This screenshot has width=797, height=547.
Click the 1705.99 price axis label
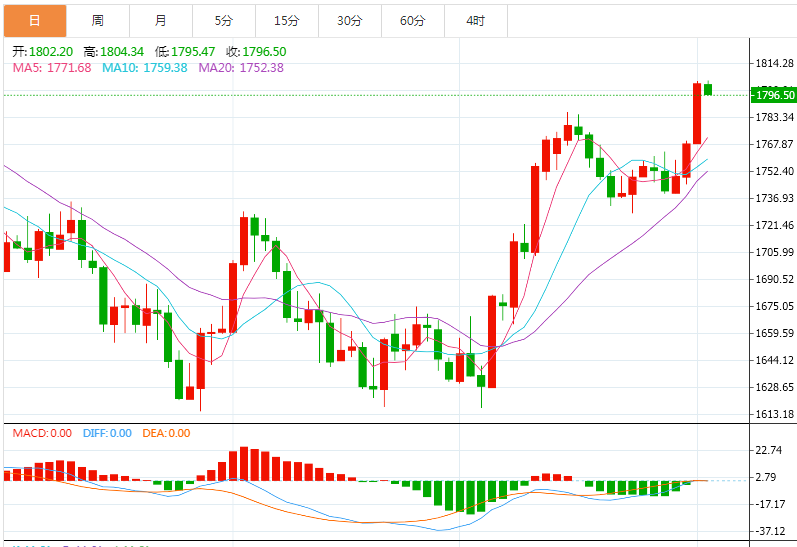pos(775,252)
